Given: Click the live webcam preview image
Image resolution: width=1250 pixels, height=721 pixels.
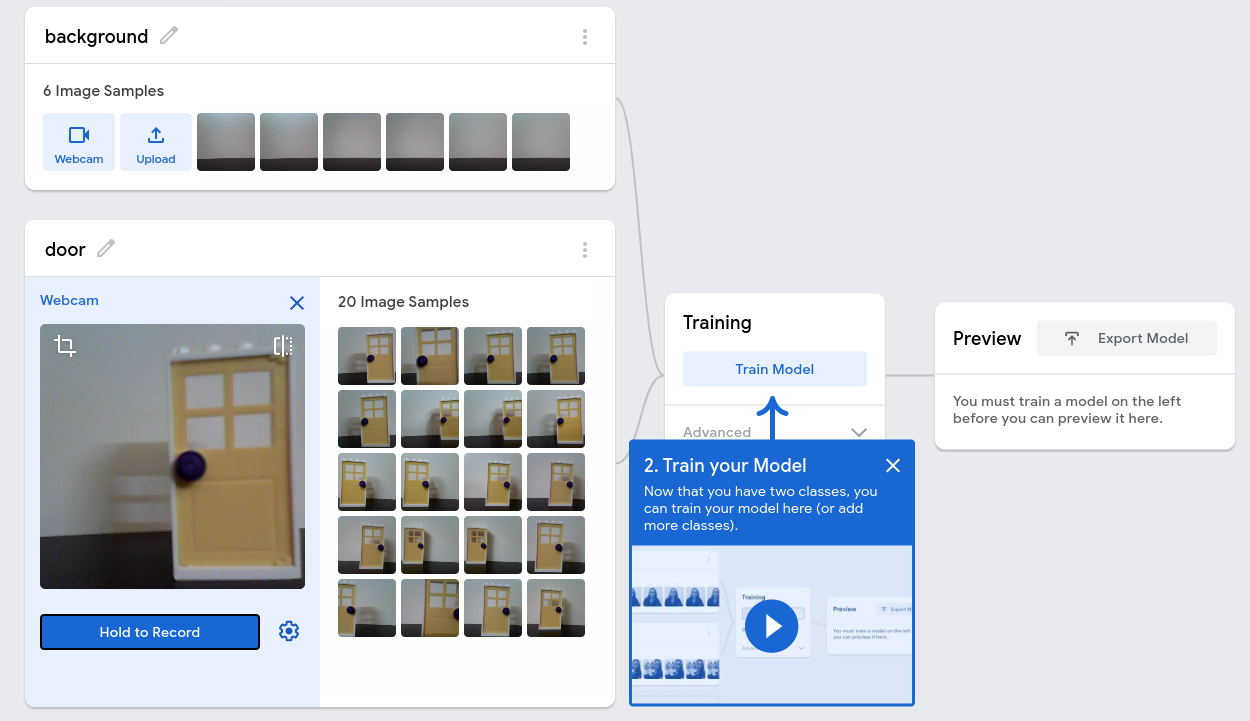Looking at the screenshot, I should [x=172, y=470].
